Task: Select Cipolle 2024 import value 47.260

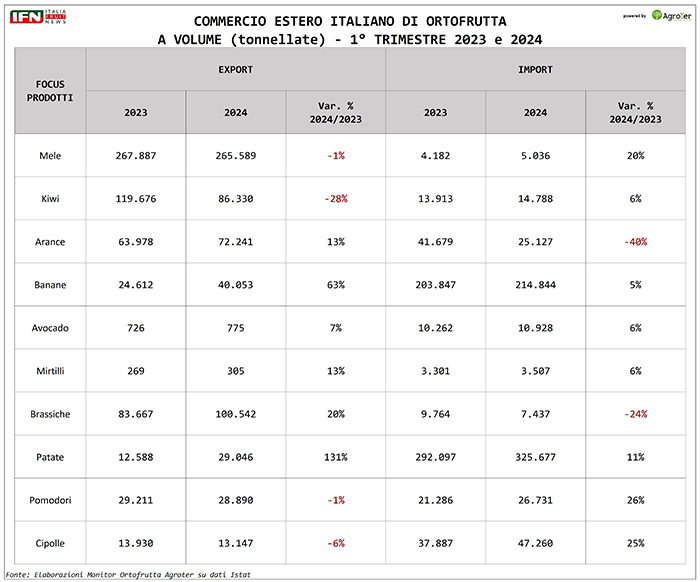Action: click(x=535, y=543)
